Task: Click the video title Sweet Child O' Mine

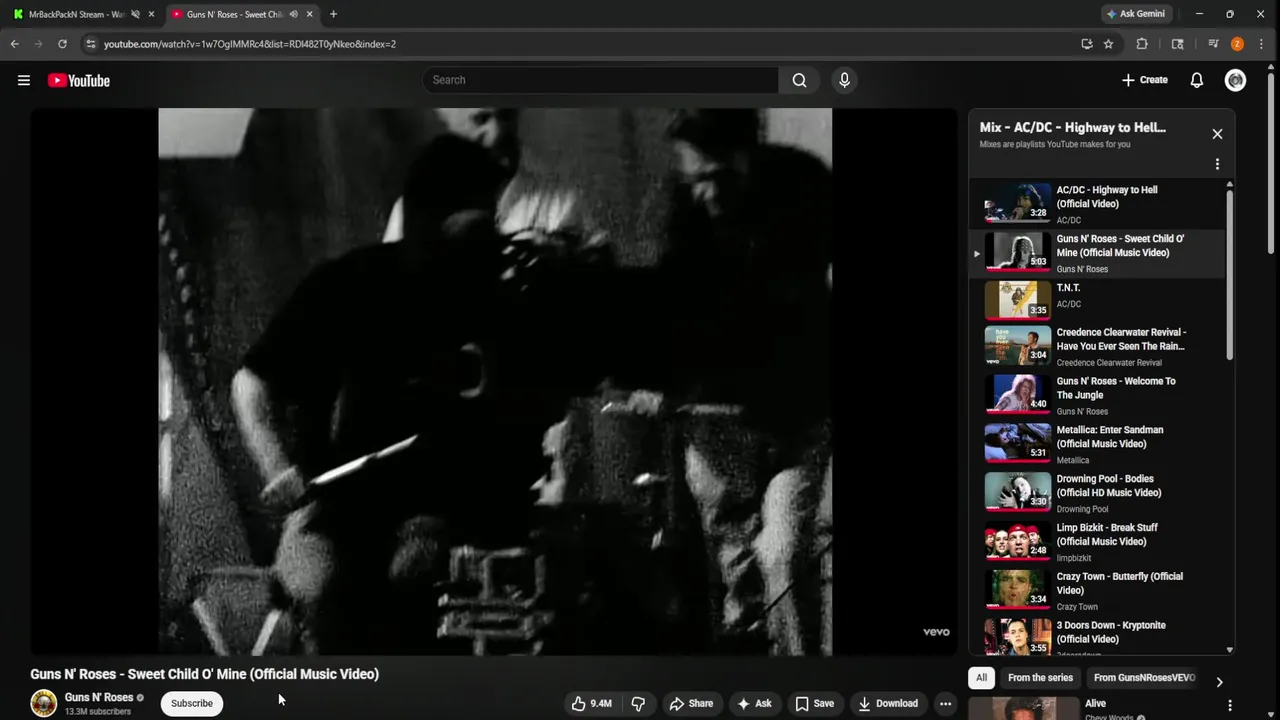Action: click(x=204, y=674)
